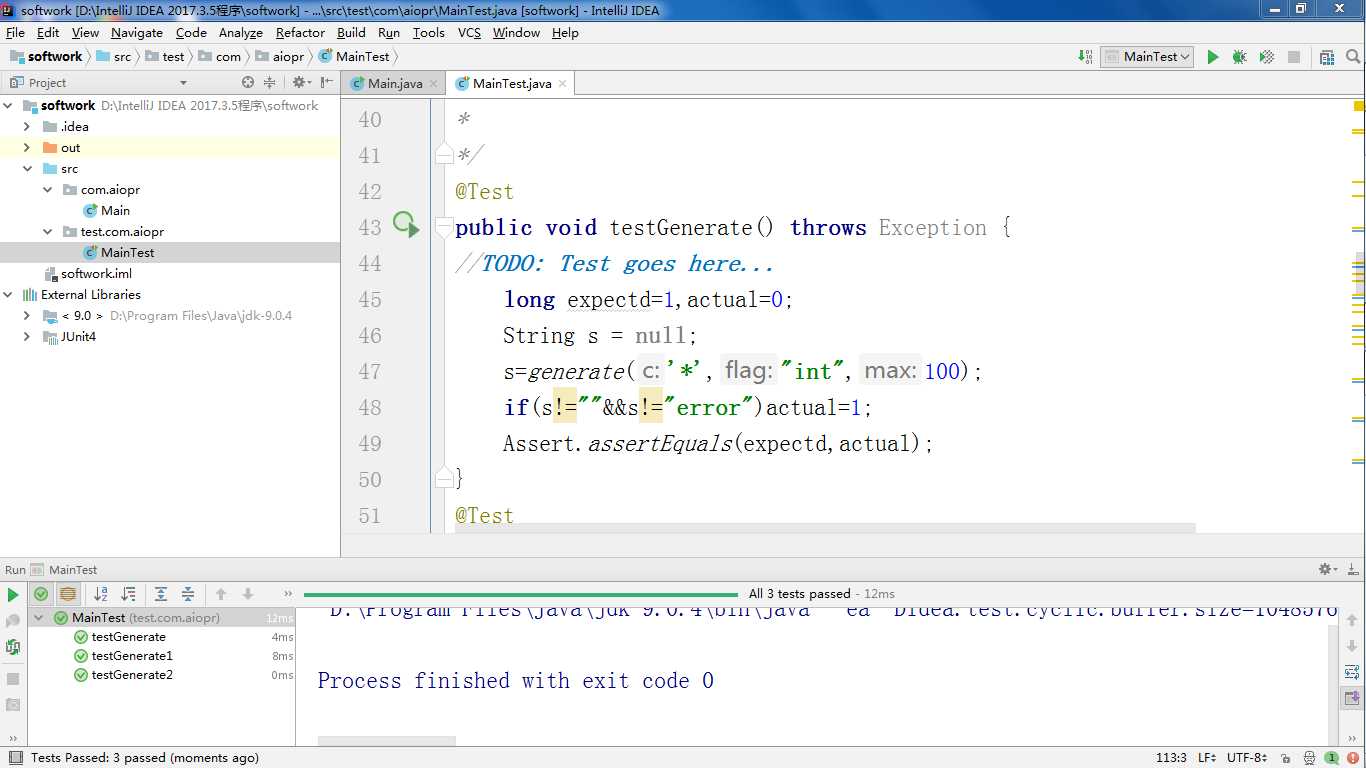The image size is (1366, 768).
Task: Expand all test results
Action: click(161, 594)
